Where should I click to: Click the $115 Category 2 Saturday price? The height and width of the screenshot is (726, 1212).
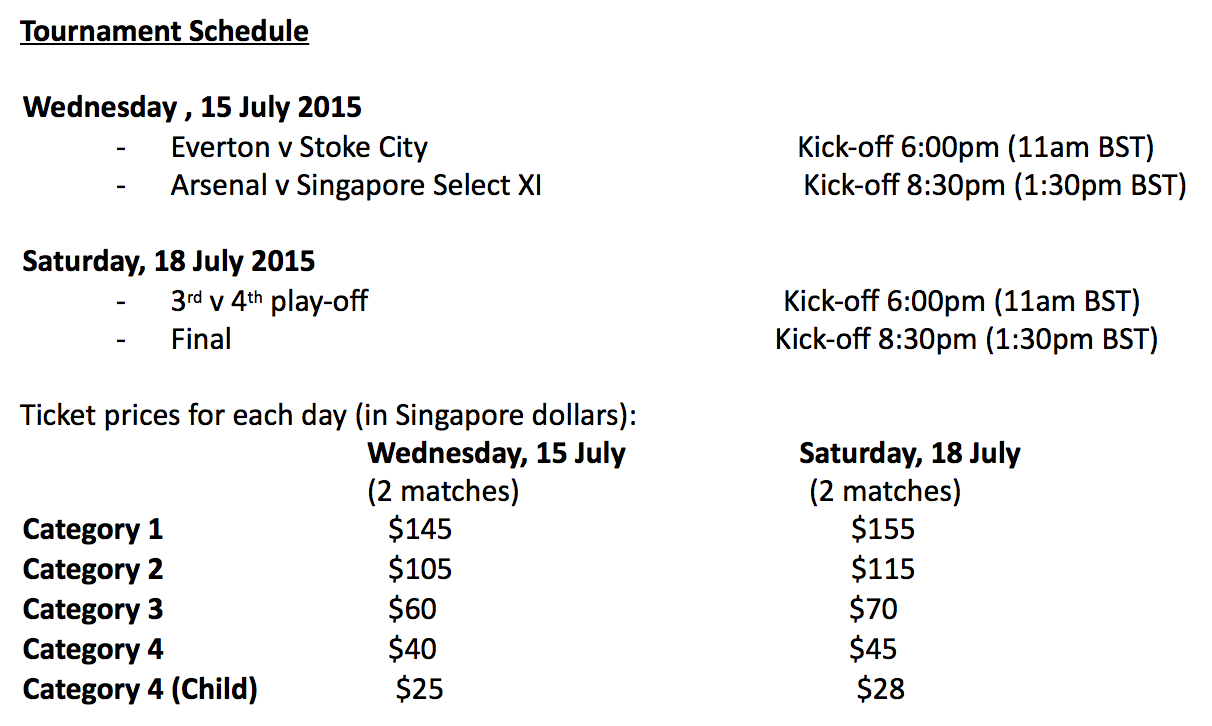click(882, 569)
